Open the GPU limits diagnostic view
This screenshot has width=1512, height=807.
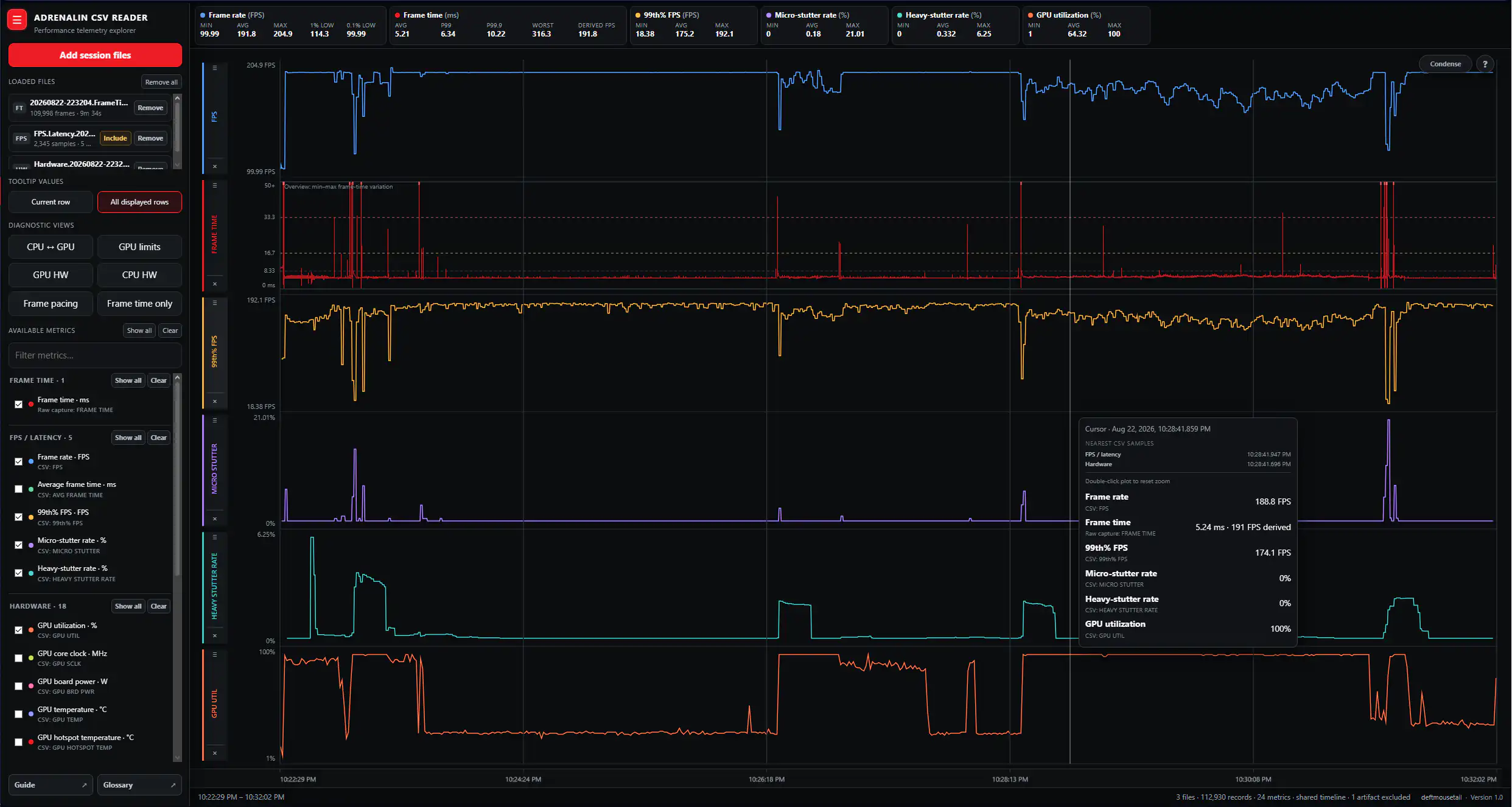tap(139, 247)
